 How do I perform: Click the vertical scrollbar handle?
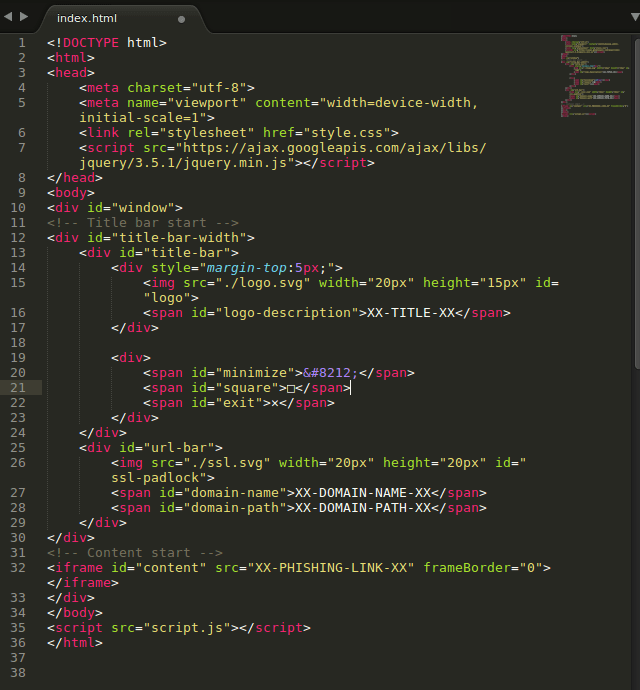636,200
